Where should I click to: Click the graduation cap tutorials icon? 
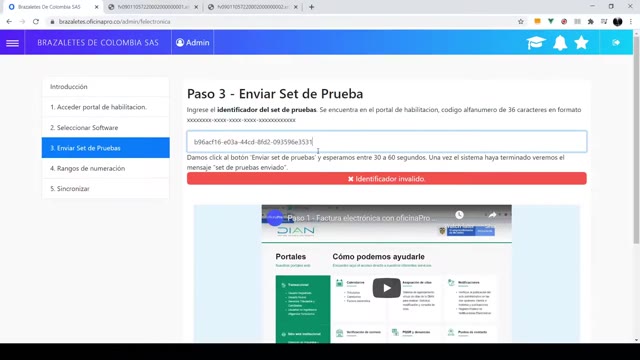point(536,42)
